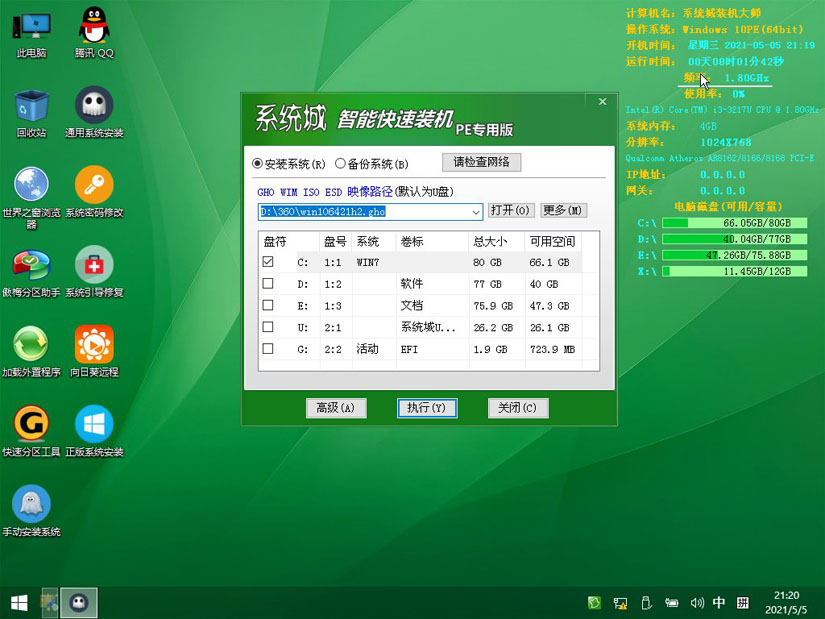825x619 pixels.
Task: Select the 系统城U... volume label cell
Action: pos(428,327)
